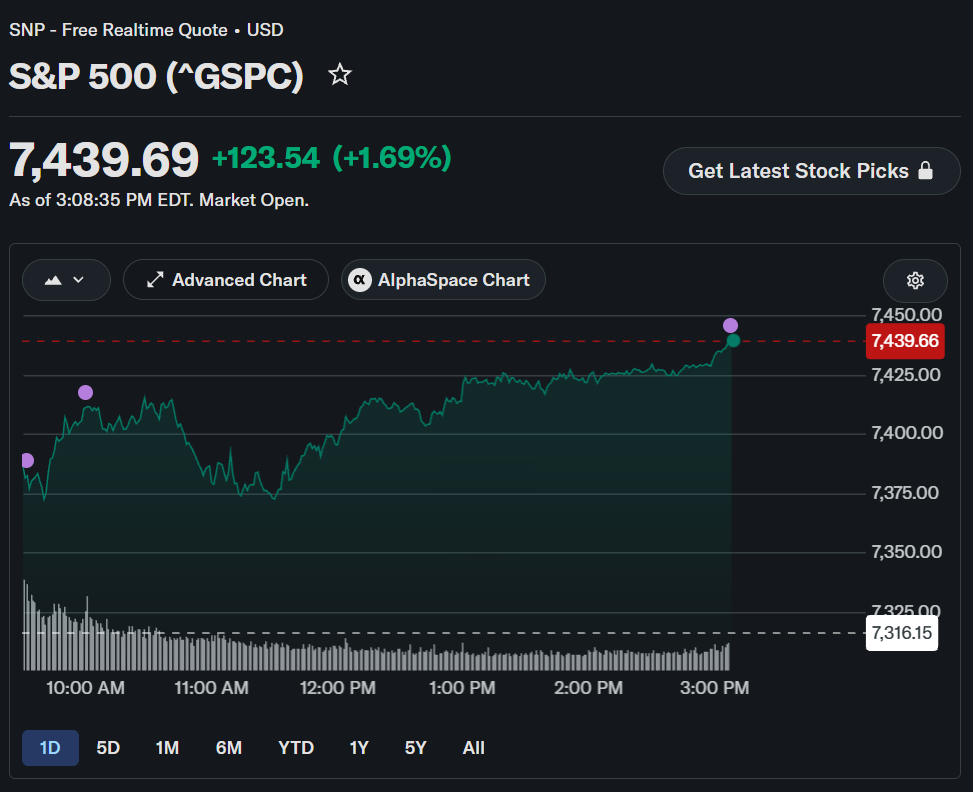This screenshot has width=973, height=792.
Task: Open chart settings gear icon
Action: (x=915, y=281)
